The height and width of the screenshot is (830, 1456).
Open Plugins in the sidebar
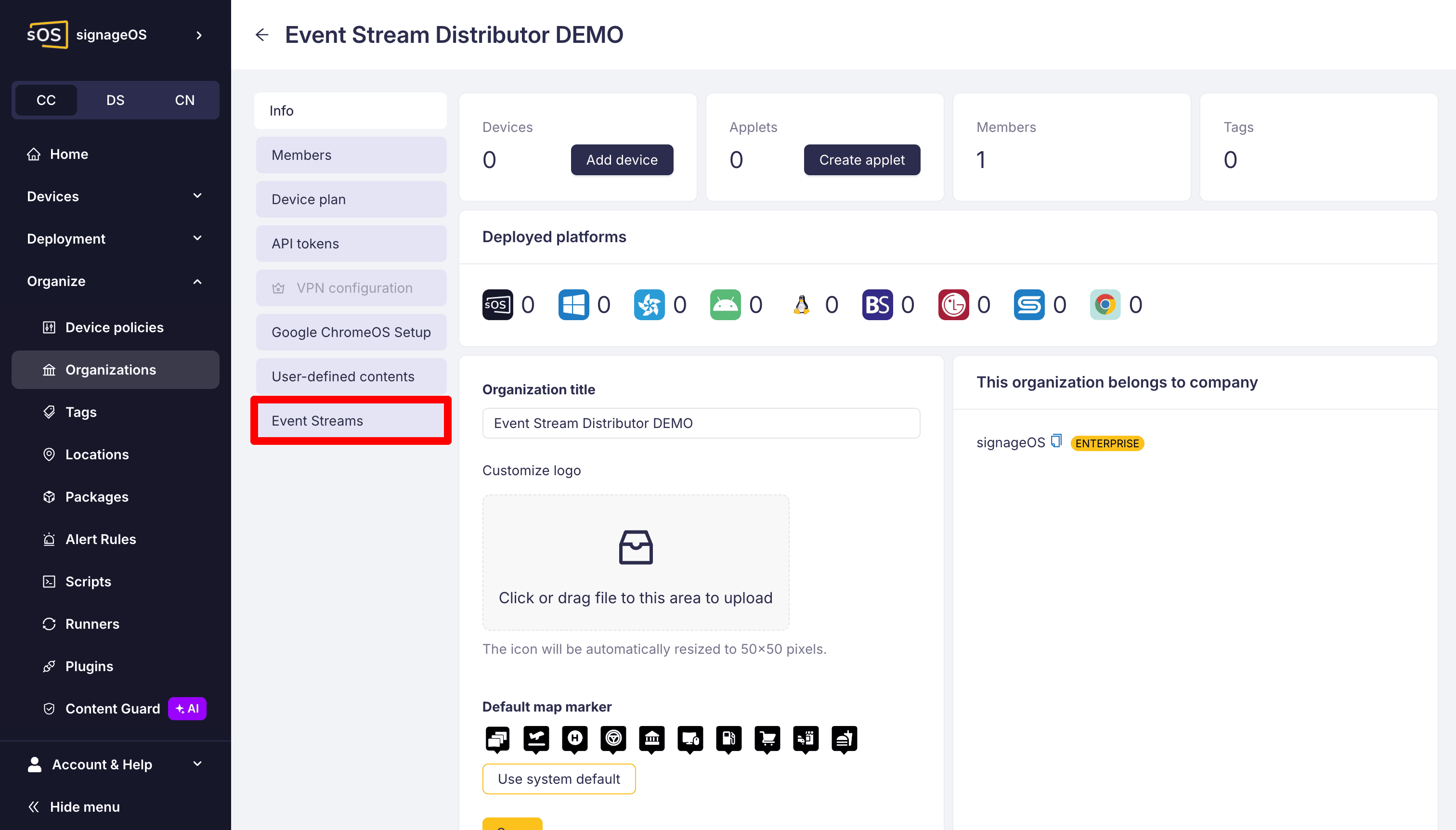coord(115,666)
